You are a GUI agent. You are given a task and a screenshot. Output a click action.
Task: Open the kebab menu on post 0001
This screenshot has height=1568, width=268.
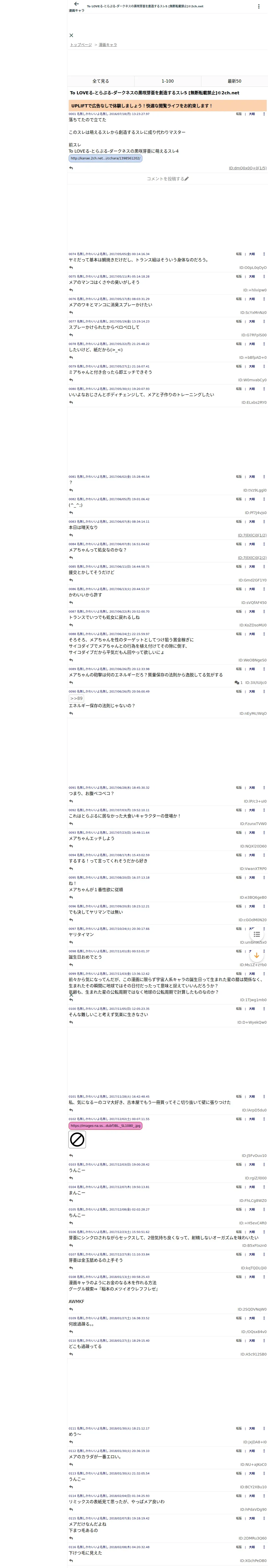point(264,114)
